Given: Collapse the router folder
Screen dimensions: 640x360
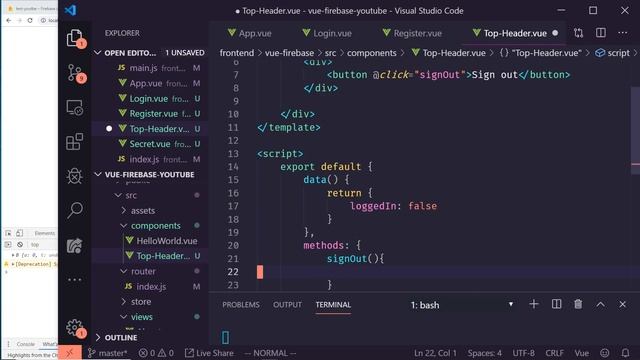Looking at the screenshot, I should pos(124,271).
